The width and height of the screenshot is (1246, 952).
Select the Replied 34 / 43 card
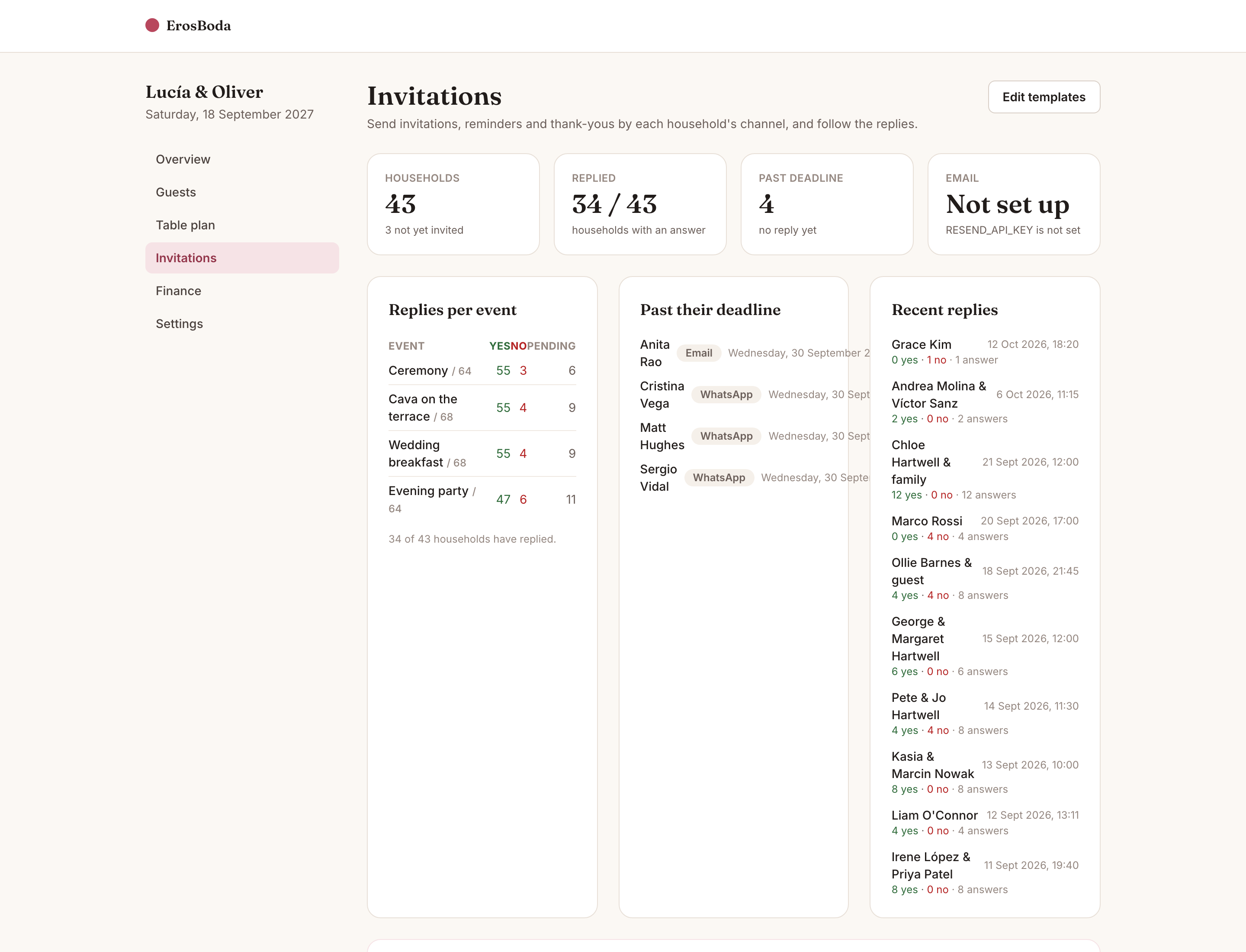point(640,204)
